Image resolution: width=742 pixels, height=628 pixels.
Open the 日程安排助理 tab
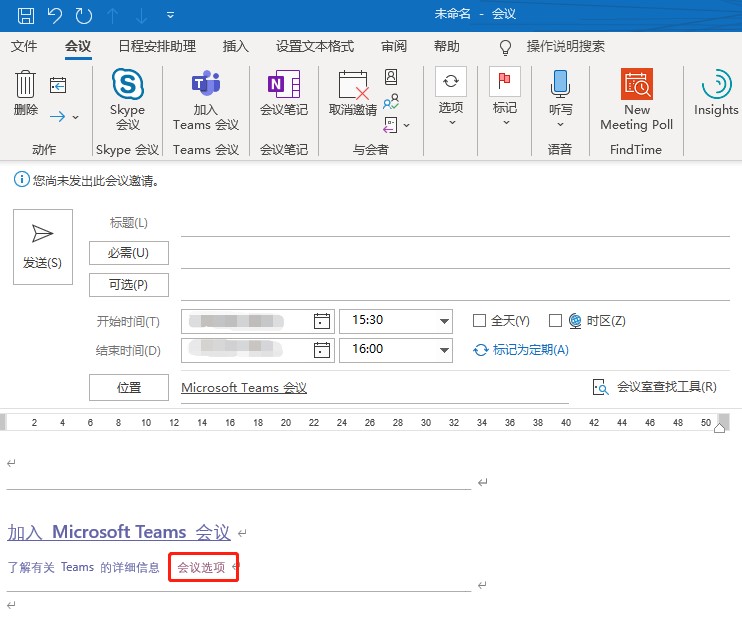[x=157, y=46]
